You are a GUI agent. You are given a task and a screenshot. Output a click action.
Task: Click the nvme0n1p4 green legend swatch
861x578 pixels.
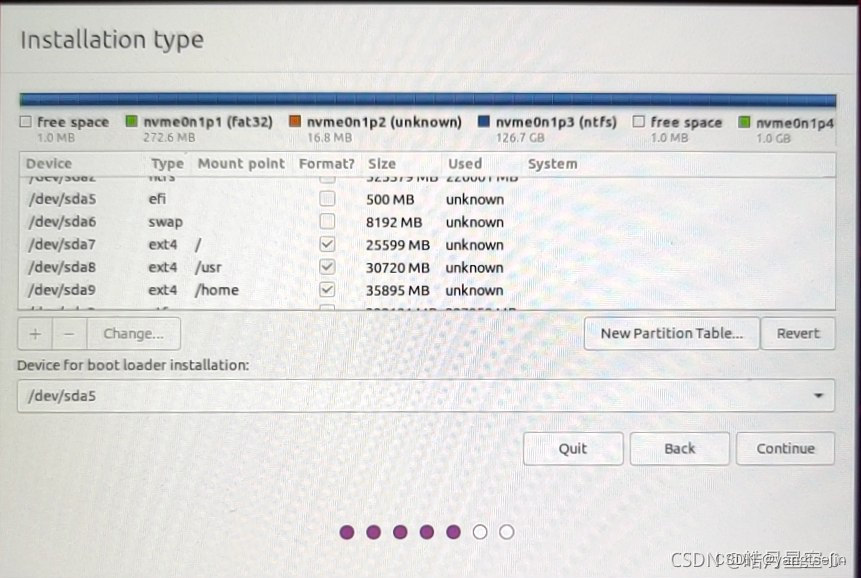[x=744, y=121]
